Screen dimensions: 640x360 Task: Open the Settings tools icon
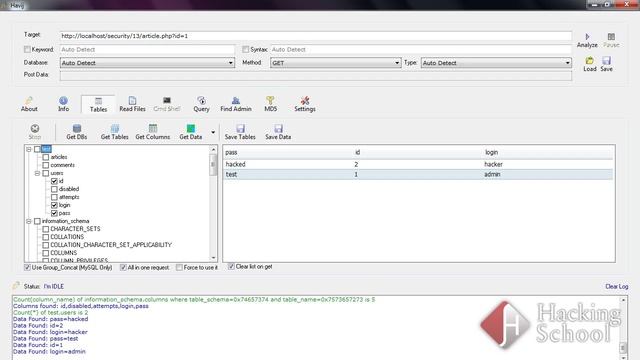click(305, 100)
